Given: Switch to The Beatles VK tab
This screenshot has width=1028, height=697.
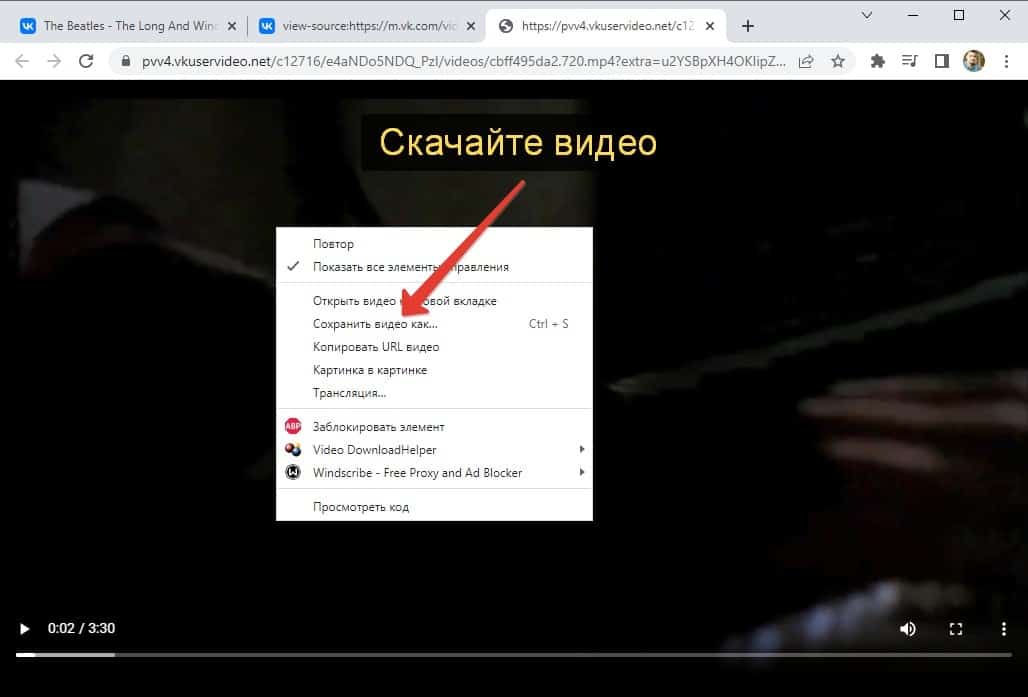Looking at the screenshot, I should tap(125, 26).
